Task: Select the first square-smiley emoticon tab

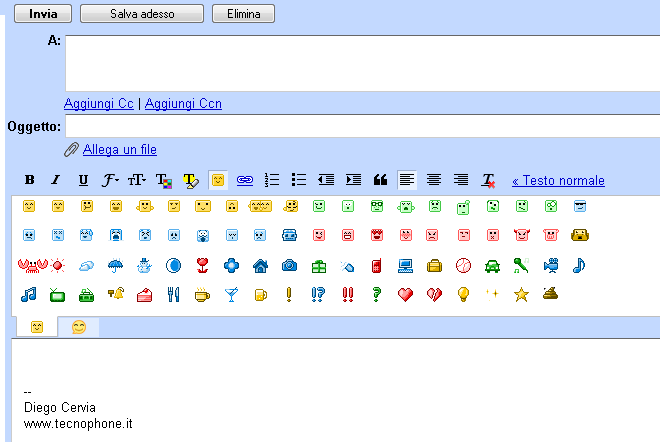Action: tap(37, 327)
